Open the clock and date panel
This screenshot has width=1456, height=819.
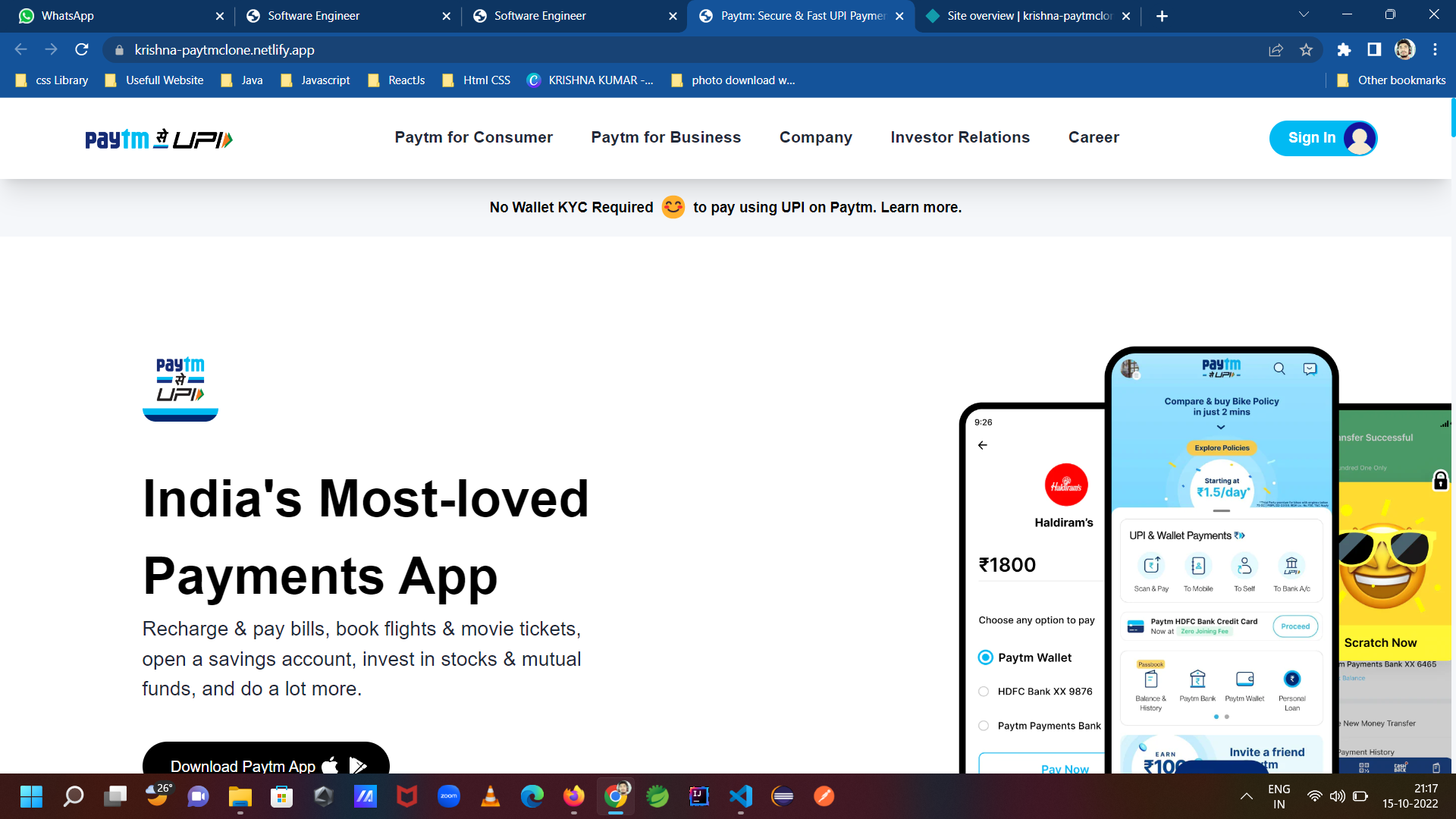click(1410, 796)
